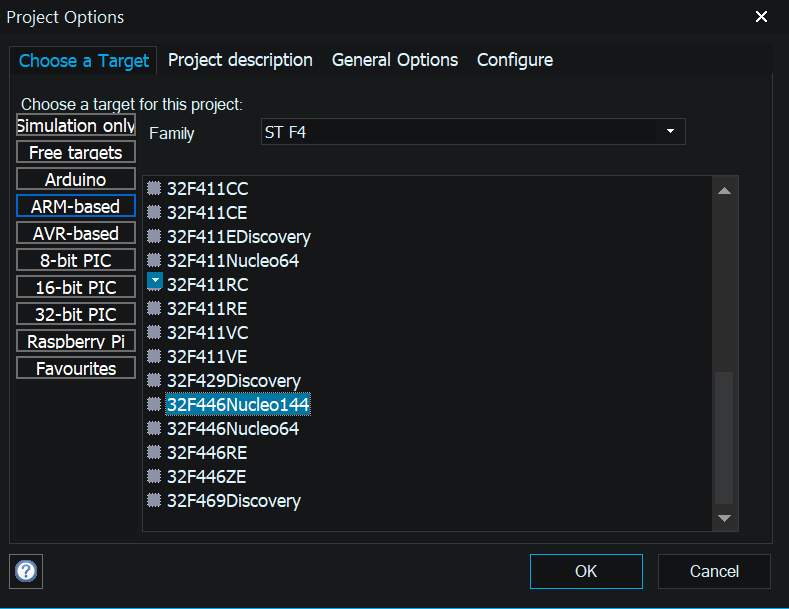This screenshot has height=609, width=789.
Task: Click the chip icon beside 32F429Discovery
Action: (154, 380)
